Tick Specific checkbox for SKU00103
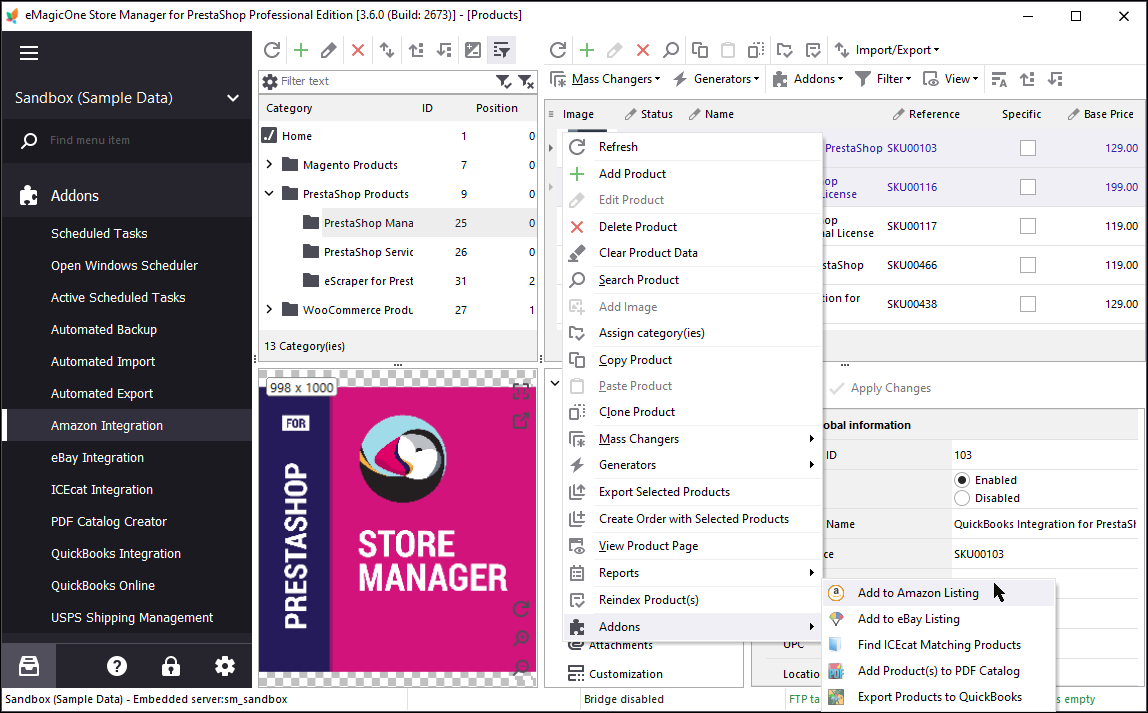This screenshot has width=1148, height=713. pyautogui.click(x=1028, y=148)
